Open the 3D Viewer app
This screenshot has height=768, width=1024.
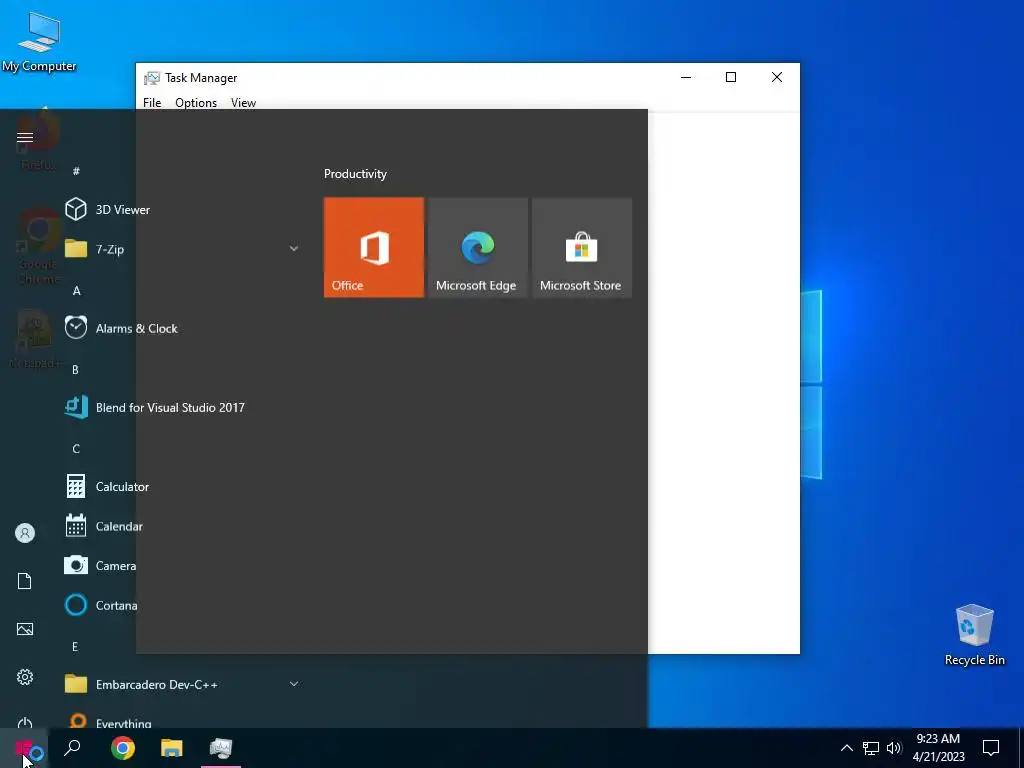click(183, 210)
